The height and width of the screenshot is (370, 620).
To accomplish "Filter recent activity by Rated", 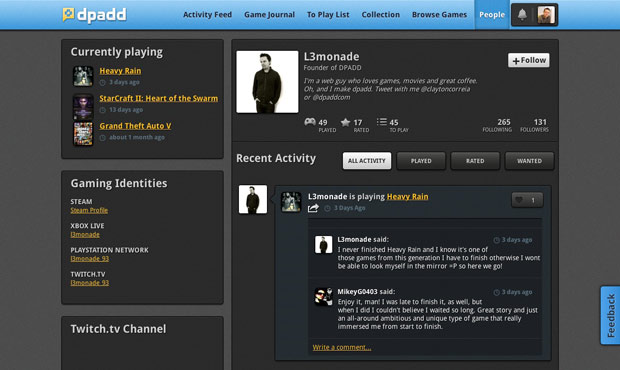I will 475,161.
